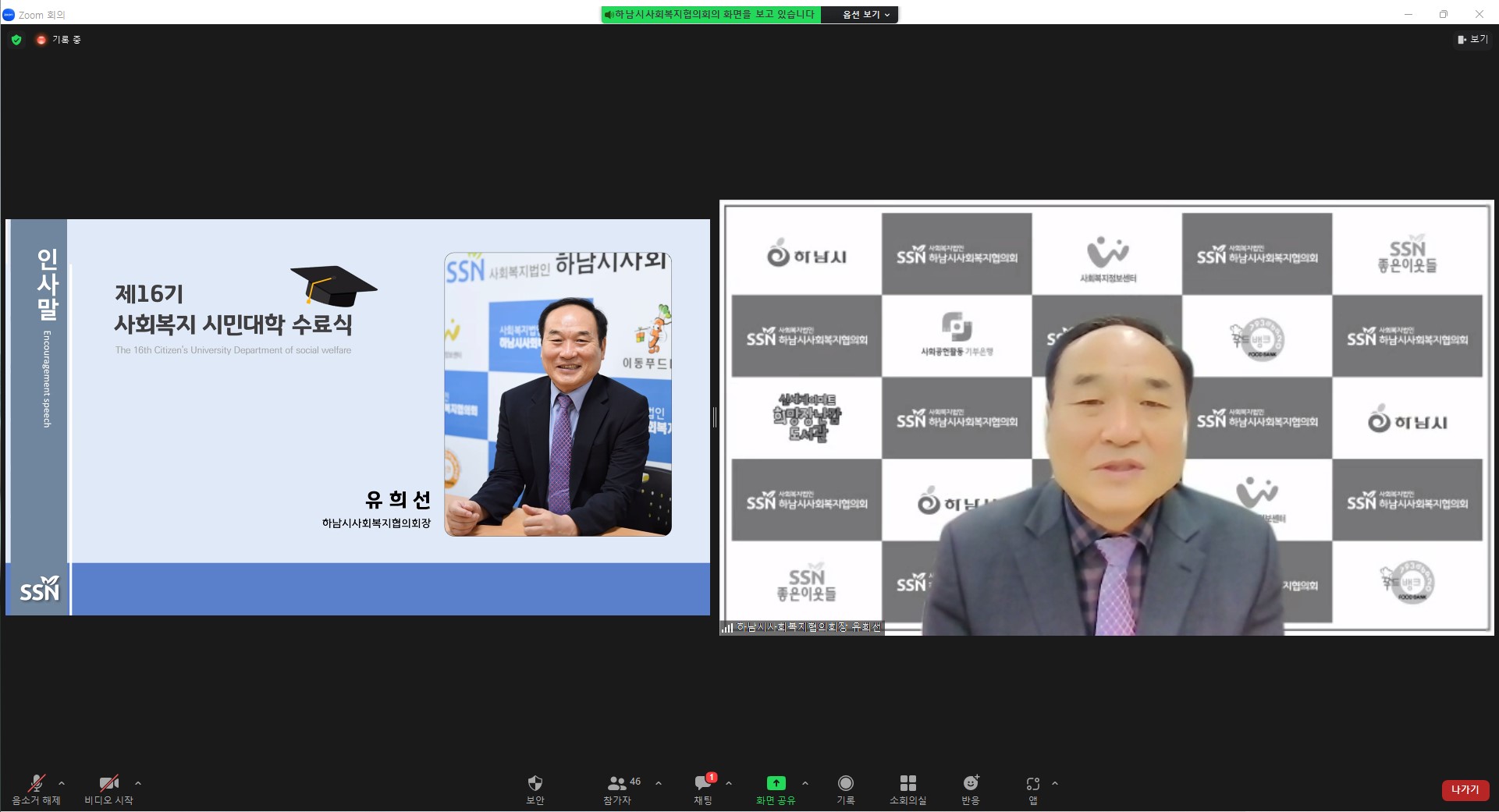
Task: Start recording with the 기록 icon
Action: point(845,783)
